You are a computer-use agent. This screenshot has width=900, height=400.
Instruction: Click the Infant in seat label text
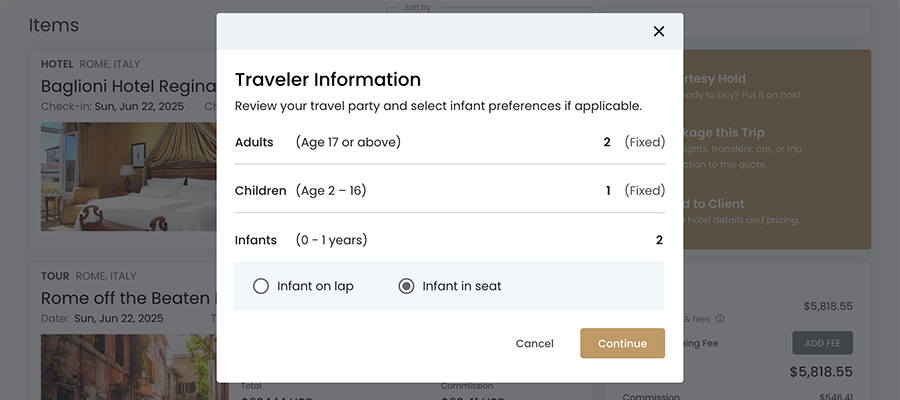point(462,286)
